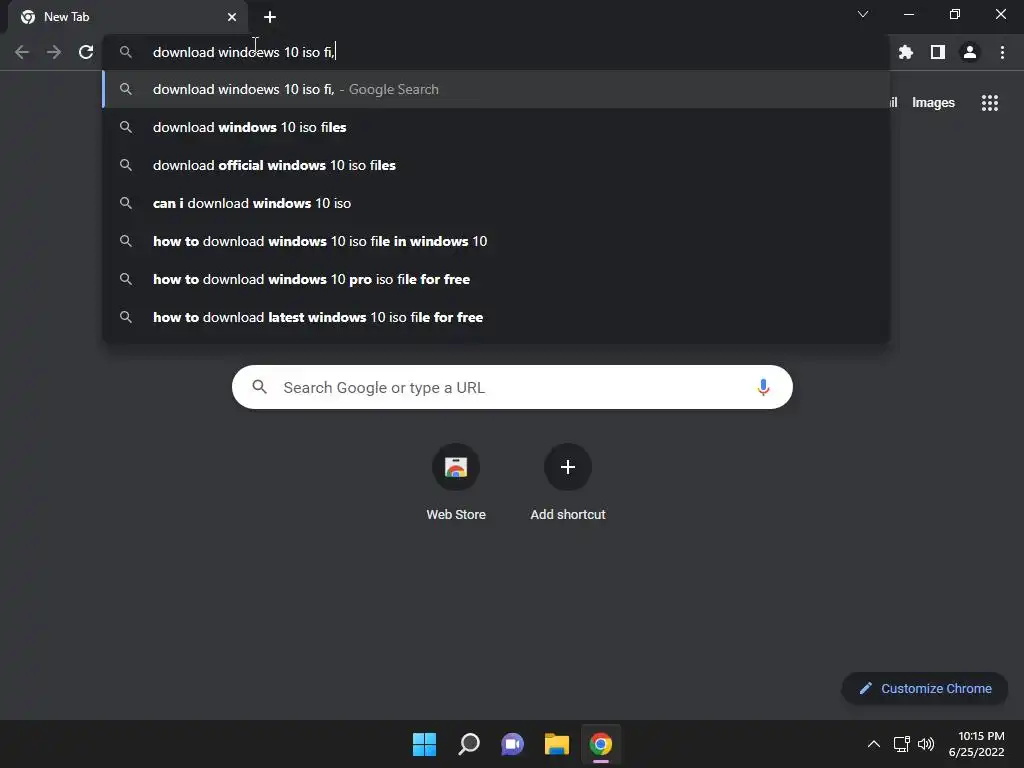Open the volume tray icon
Viewport: 1024px width, 768px height.
926,744
